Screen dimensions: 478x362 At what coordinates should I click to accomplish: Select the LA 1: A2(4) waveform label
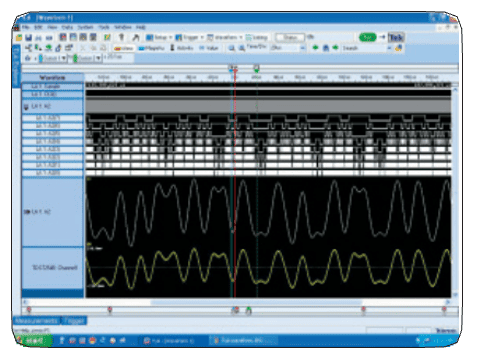pos(53,142)
